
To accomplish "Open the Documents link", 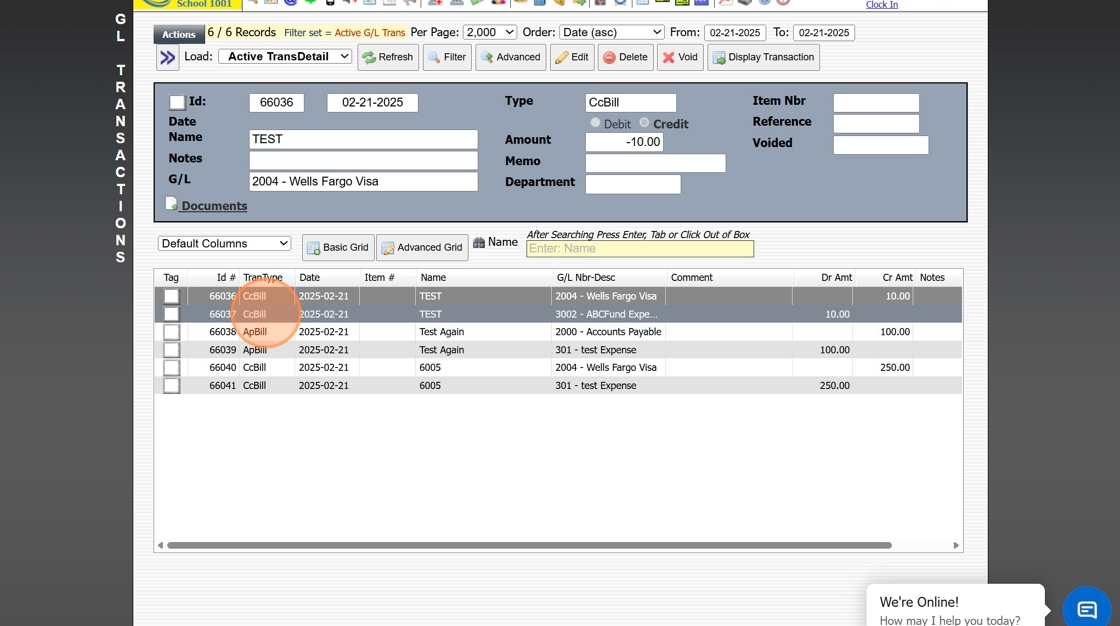I will point(213,206).
